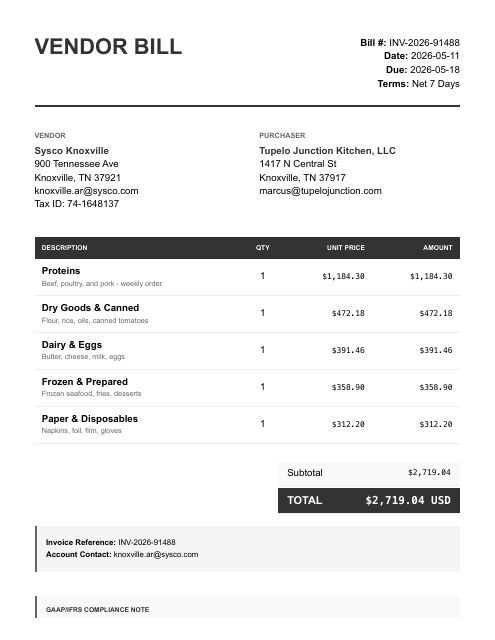Open the knoxville.ar@sysco.com vendor email
The image size is (495, 640).
(87, 191)
